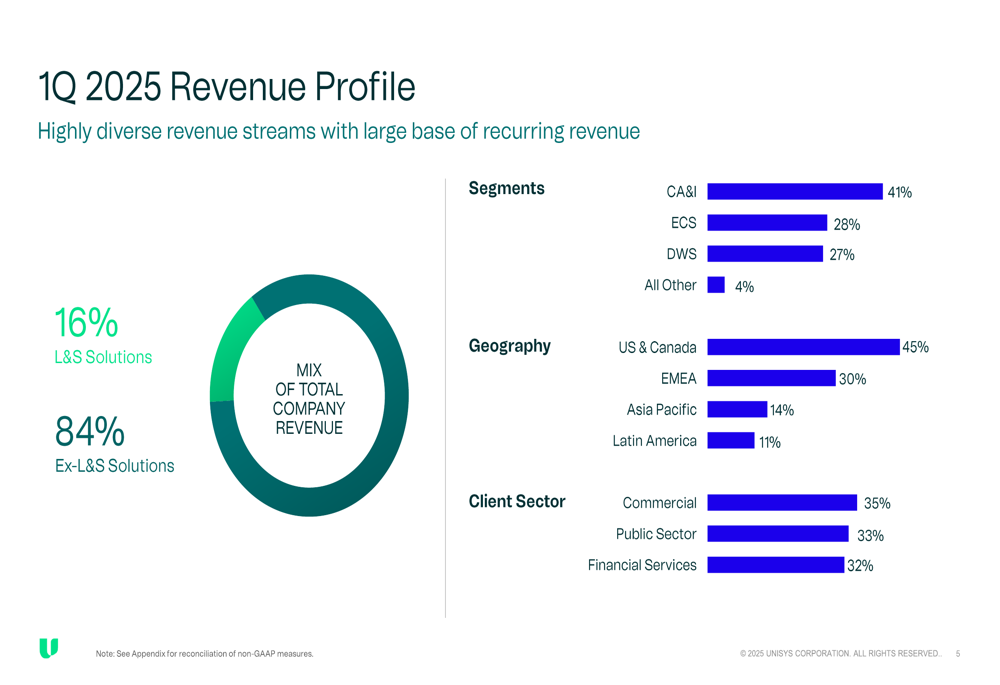
Task: Click the '33%' value
Action: tap(871, 536)
